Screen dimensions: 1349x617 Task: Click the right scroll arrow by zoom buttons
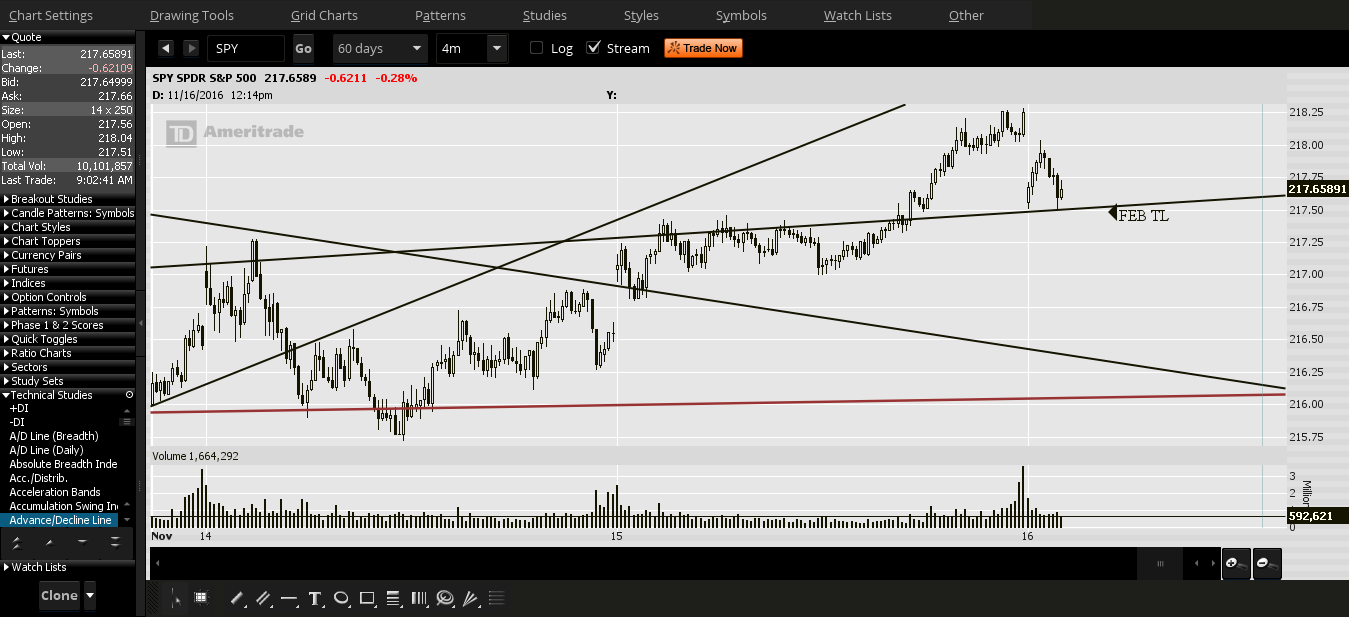point(1212,564)
